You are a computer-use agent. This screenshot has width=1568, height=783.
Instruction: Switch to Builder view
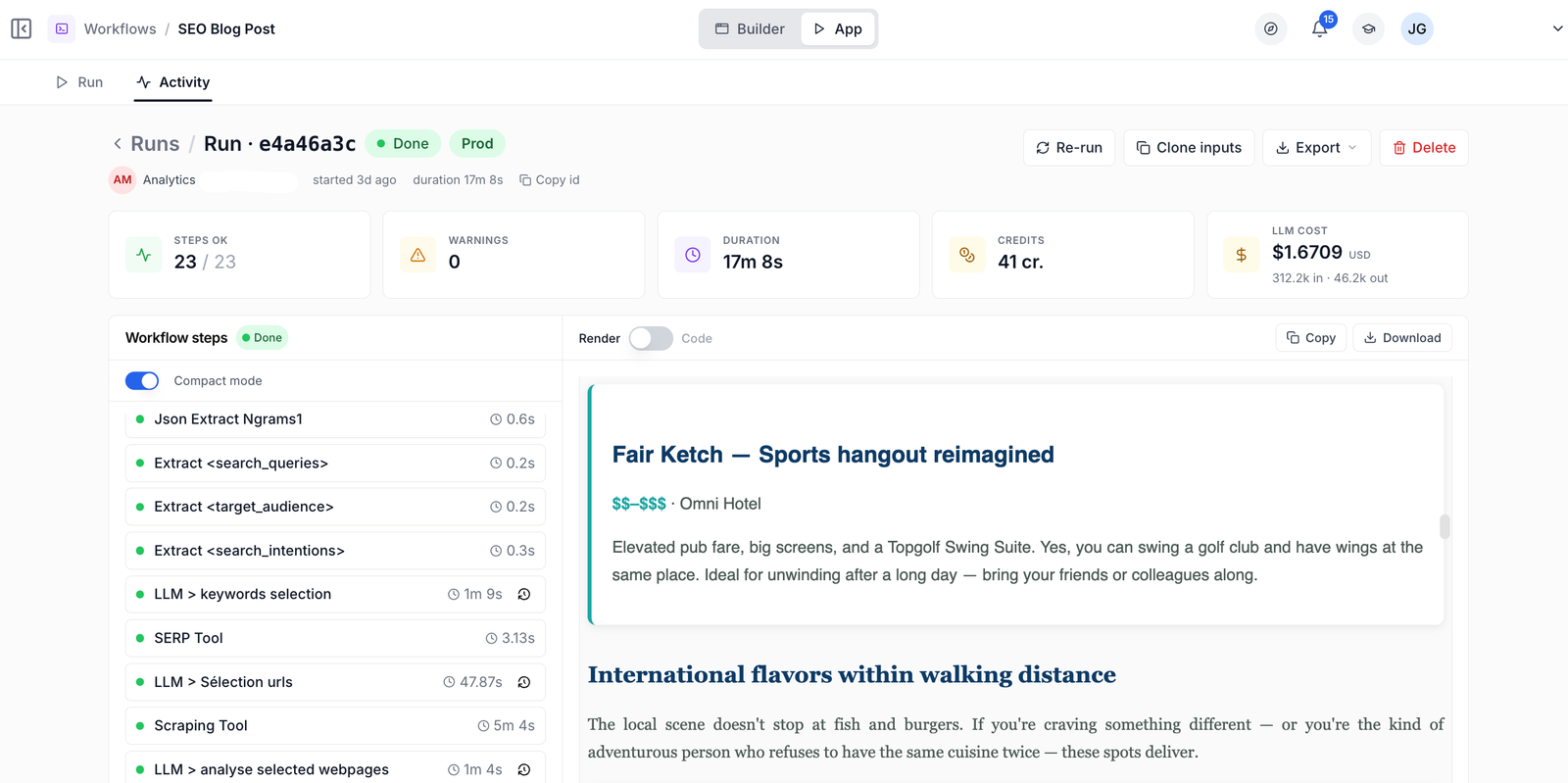click(x=750, y=29)
